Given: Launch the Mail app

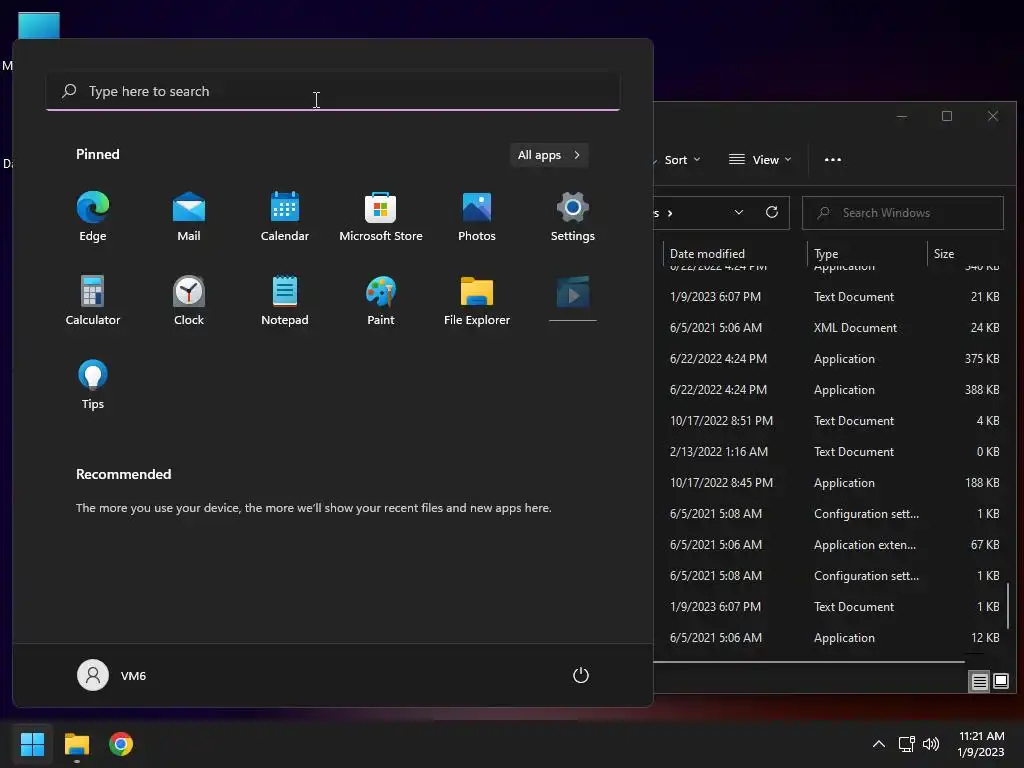Looking at the screenshot, I should [189, 217].
